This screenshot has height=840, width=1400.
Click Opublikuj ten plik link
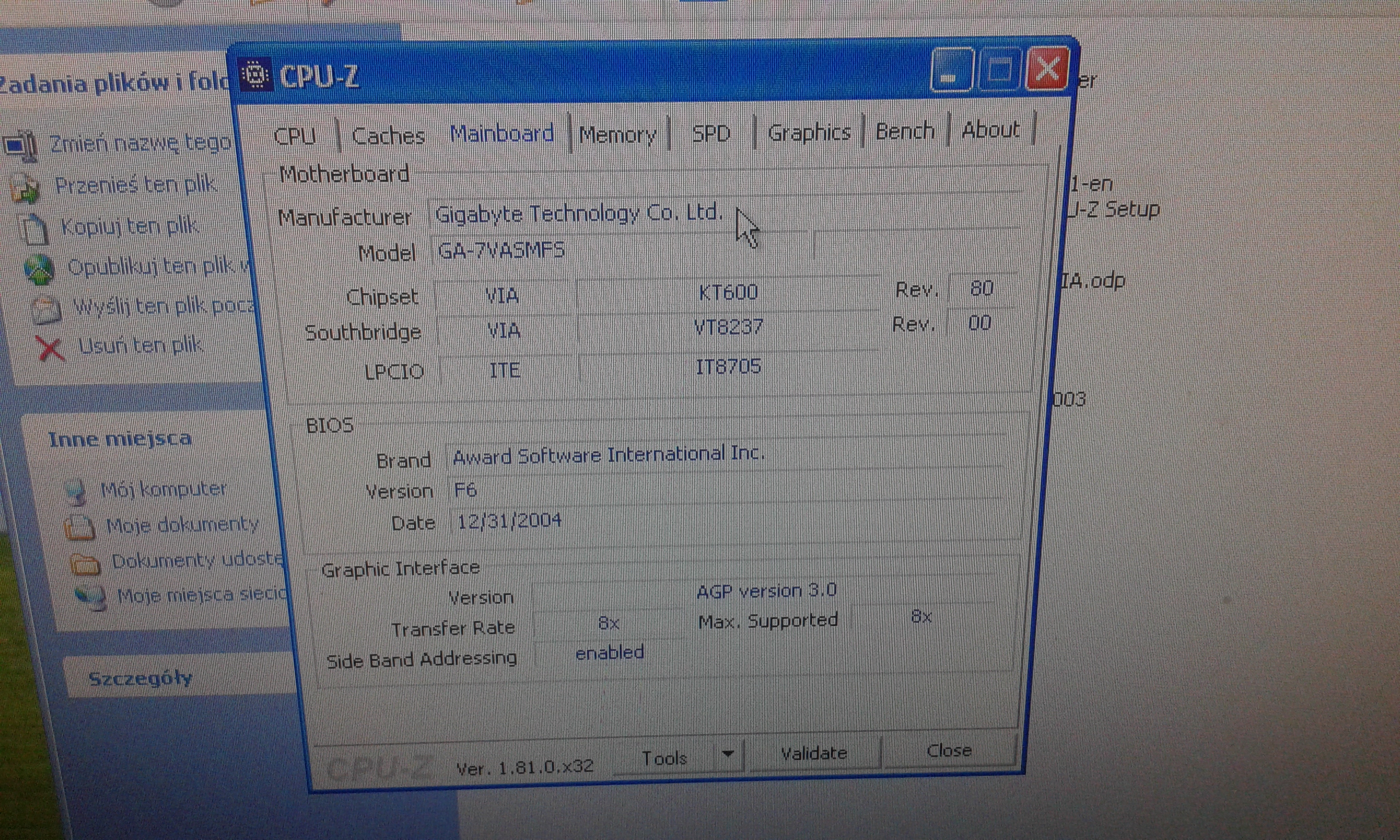point(159,265)
